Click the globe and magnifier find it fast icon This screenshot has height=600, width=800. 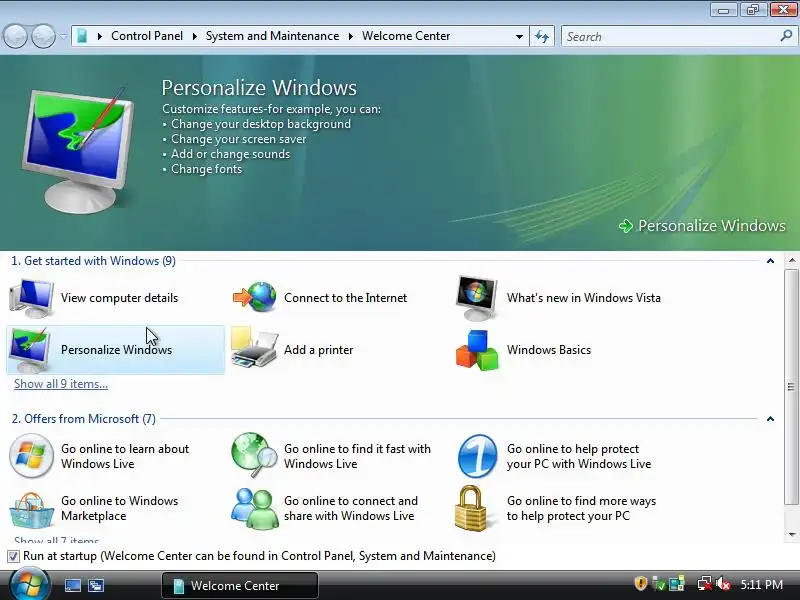pos(255,455)
